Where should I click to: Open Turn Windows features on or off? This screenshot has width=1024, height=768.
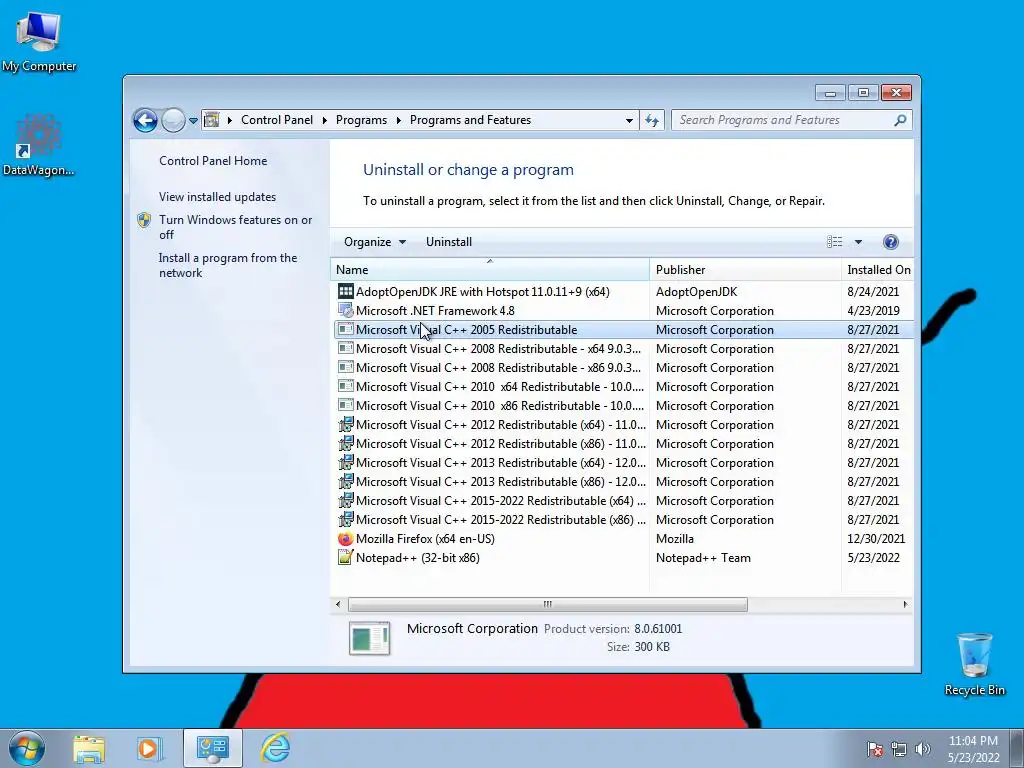coord(235,227)
